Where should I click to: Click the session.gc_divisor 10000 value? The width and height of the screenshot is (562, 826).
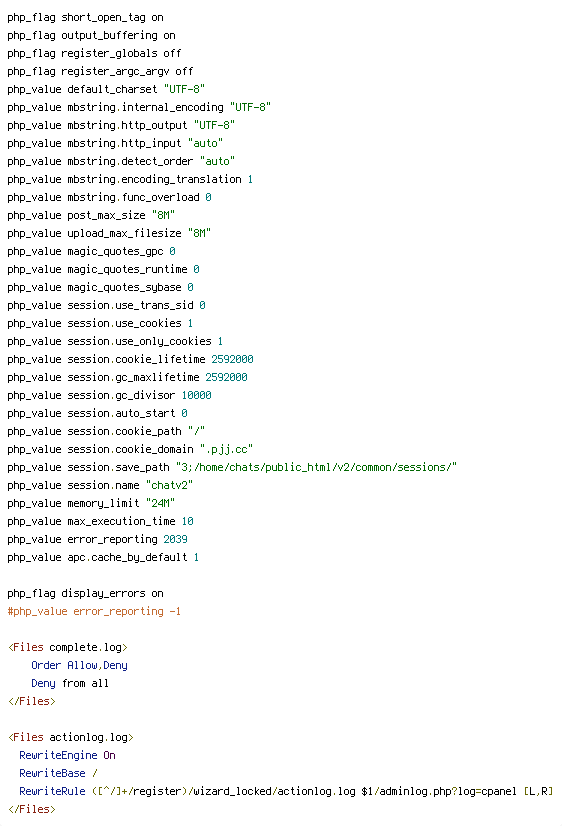[196, 395]
